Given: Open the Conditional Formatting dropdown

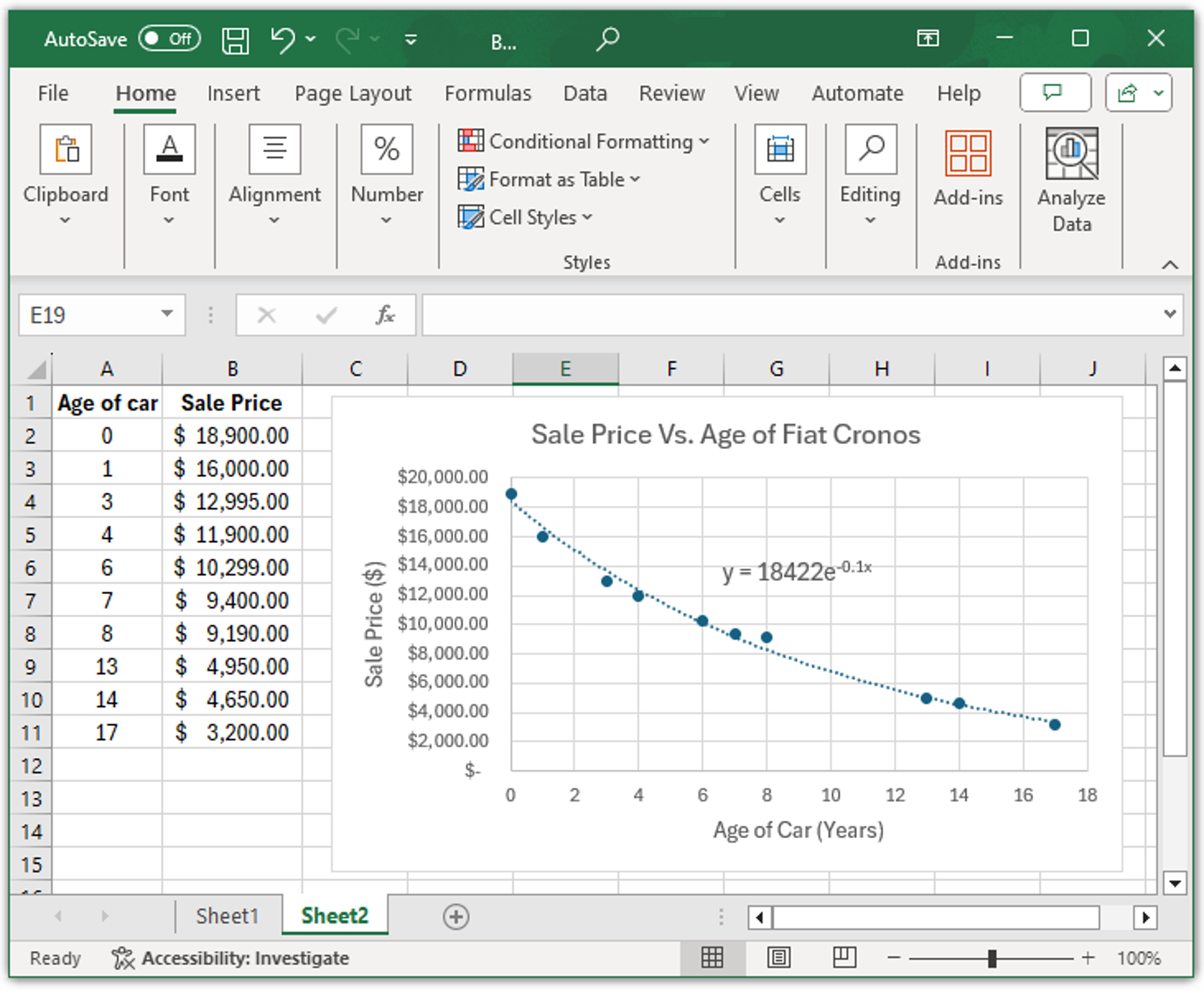Looking at the screenshot, I should click(x=584, y=141).
